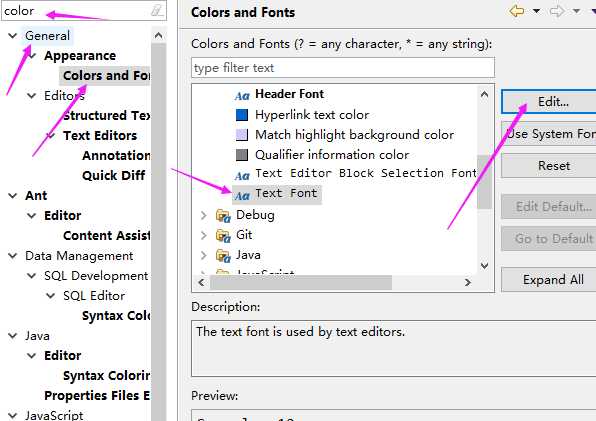
Task: Collapse the SQL Editor node
Action: click(x=51, y=296)
